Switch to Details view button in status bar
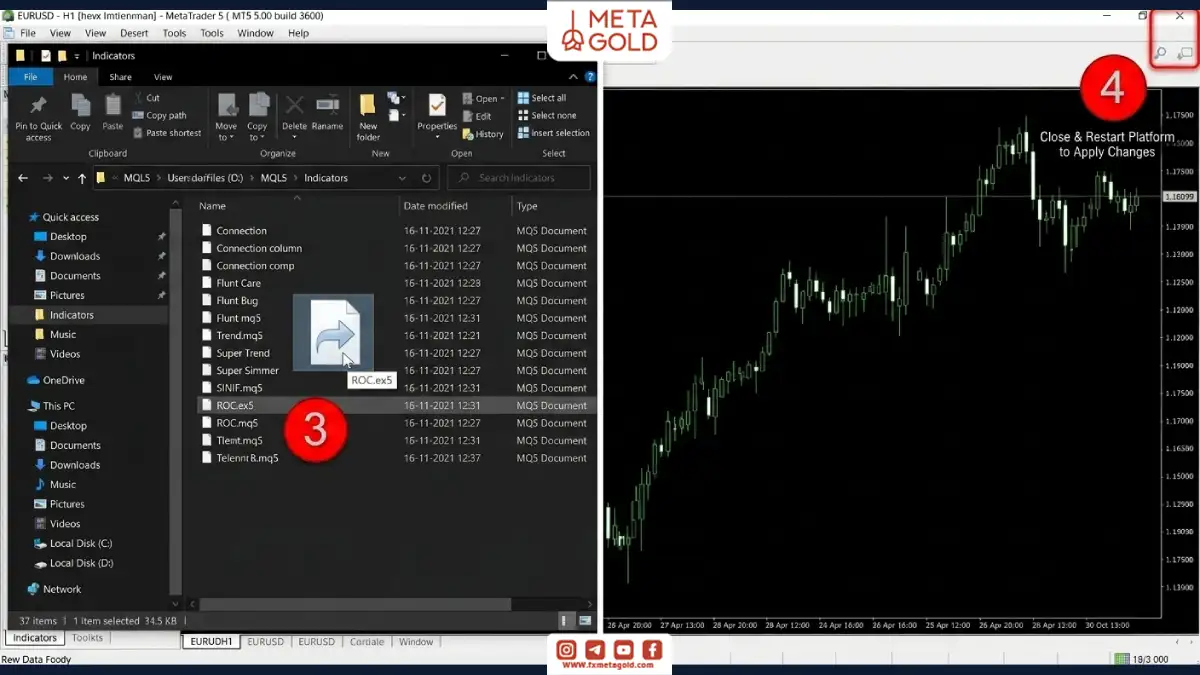 (x=567, y=621)
